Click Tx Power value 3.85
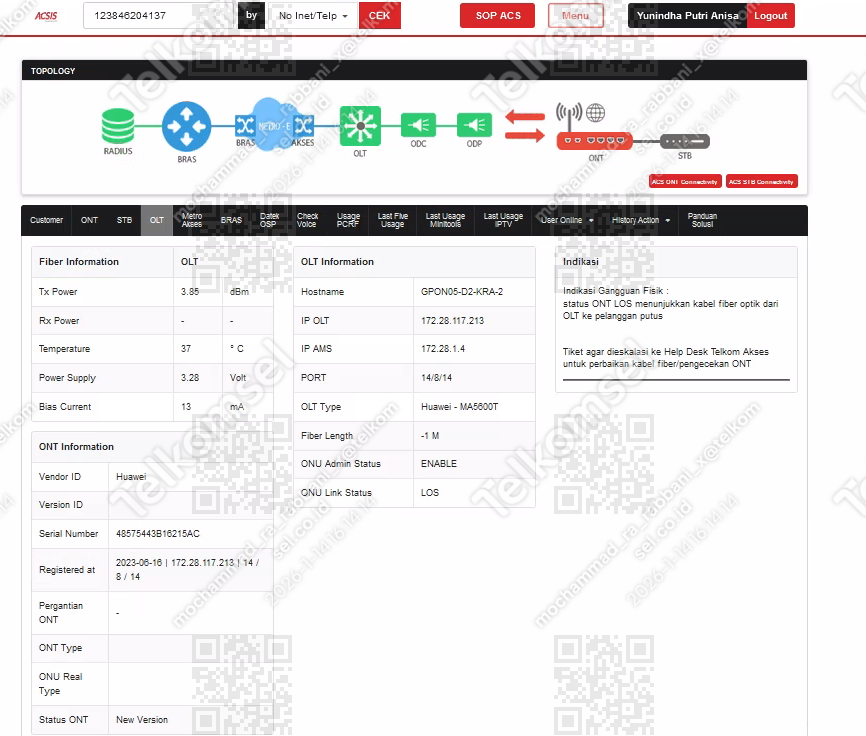 pos(190,292)
